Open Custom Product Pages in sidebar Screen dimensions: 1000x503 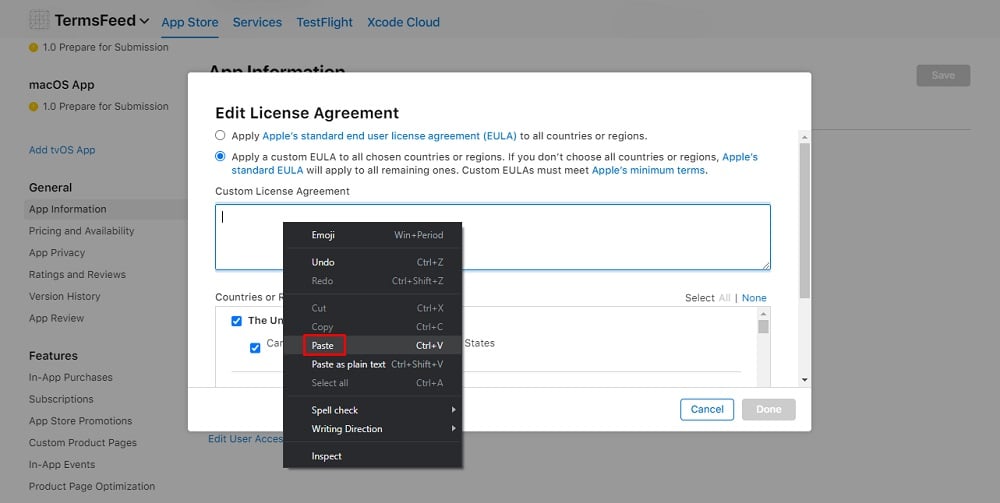82,442
